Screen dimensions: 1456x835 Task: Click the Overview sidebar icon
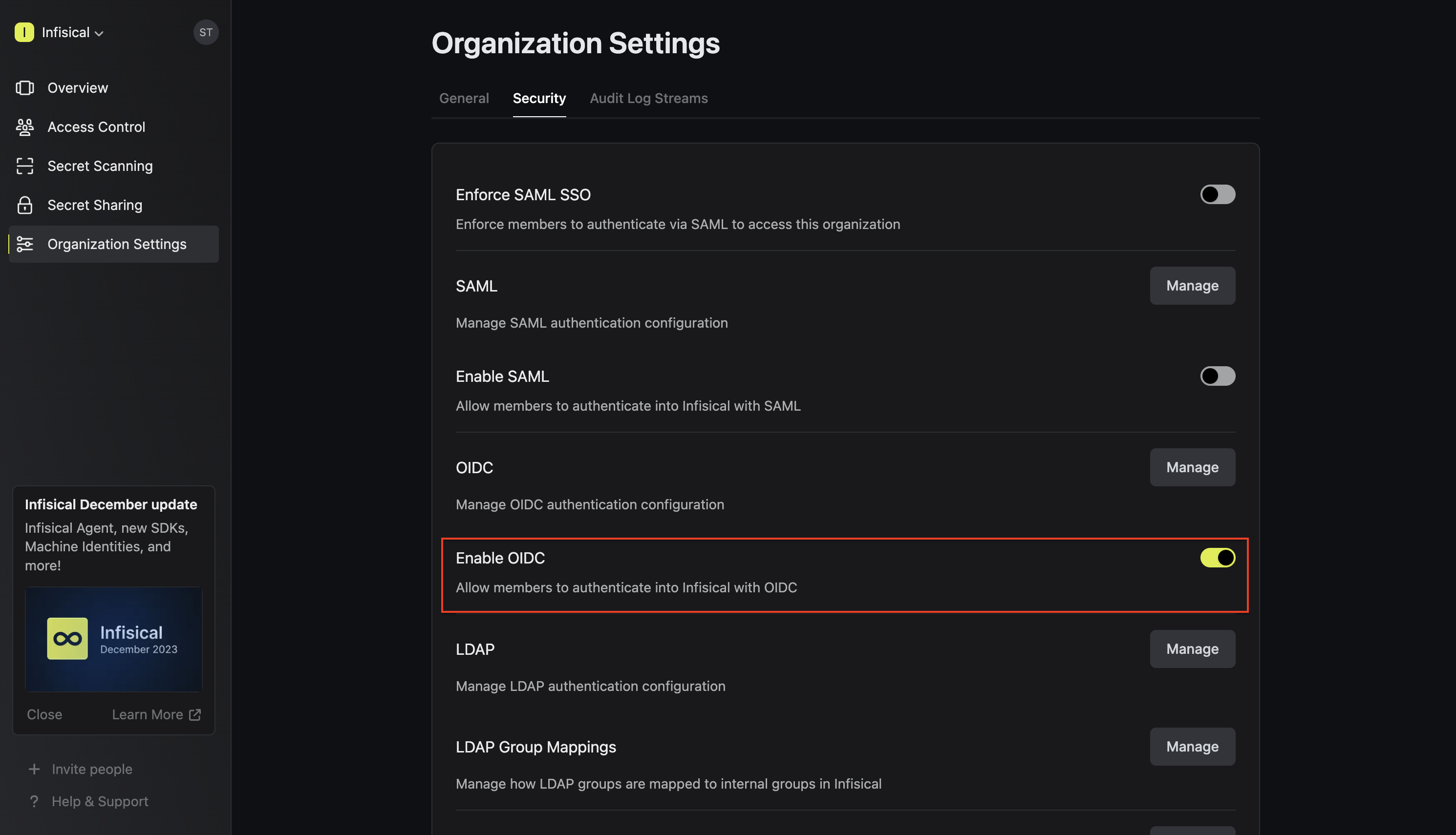24,88
